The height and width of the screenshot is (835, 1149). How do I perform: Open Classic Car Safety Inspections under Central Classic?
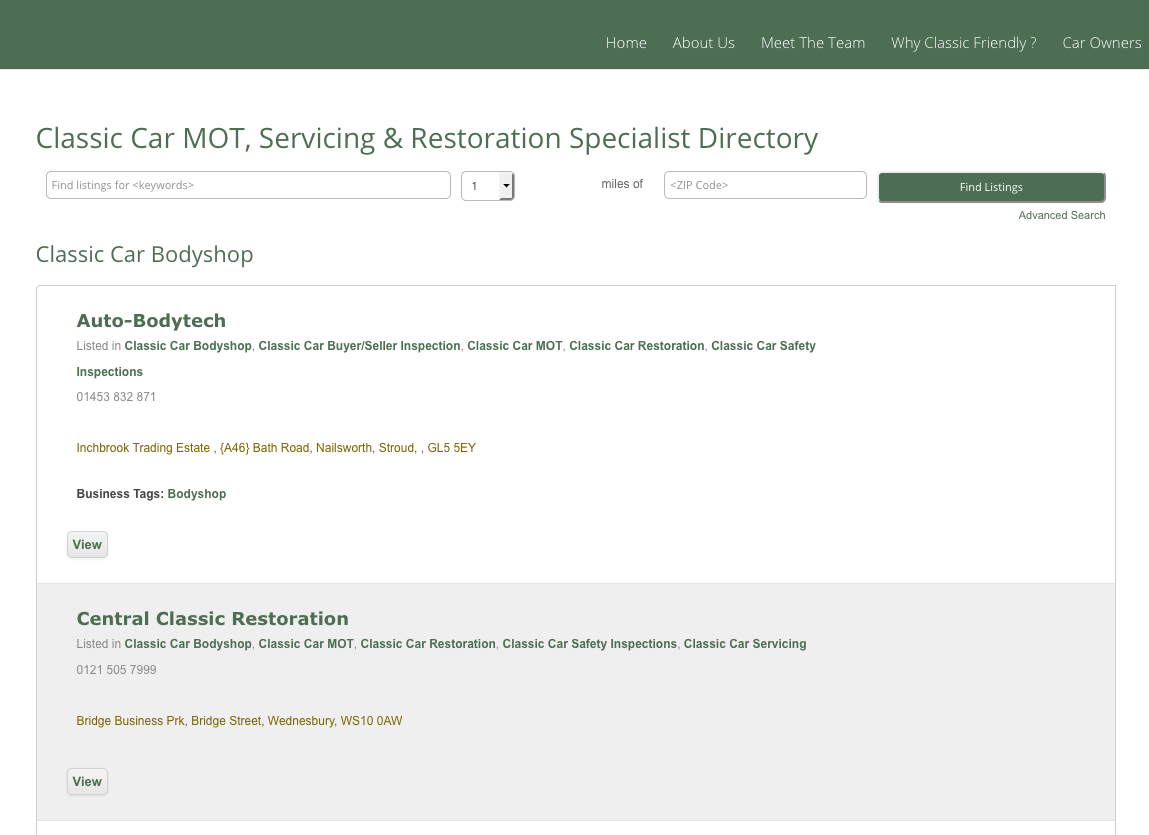pos(589,644)
